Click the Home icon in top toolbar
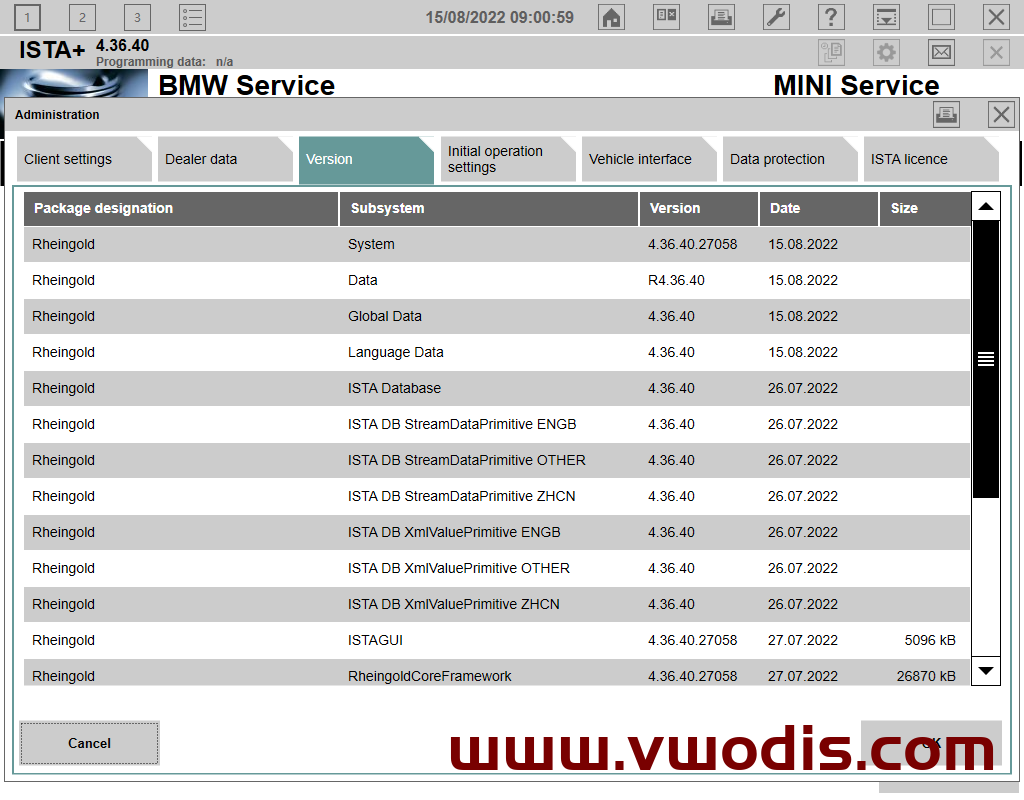 (x=611, y=17)
